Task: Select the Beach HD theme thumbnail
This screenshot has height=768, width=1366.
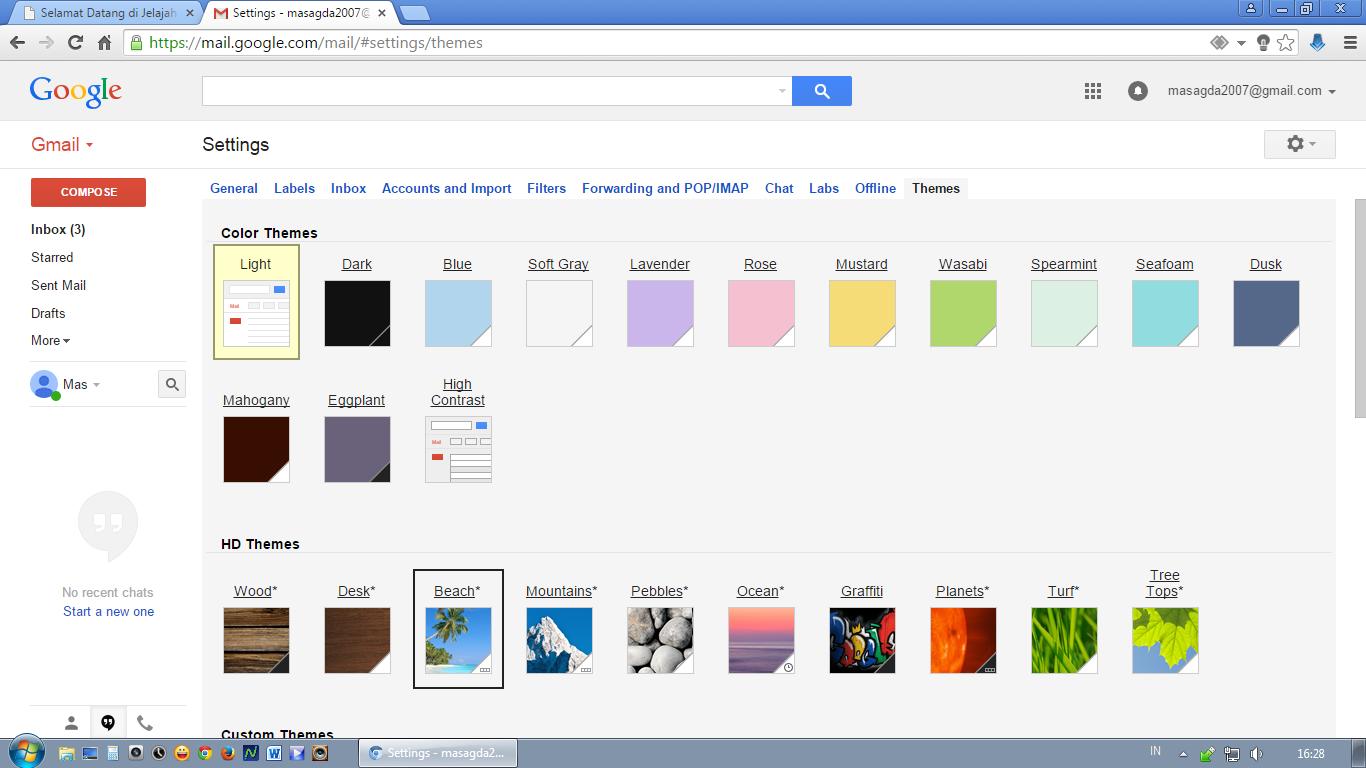Action: coord(458,640)
